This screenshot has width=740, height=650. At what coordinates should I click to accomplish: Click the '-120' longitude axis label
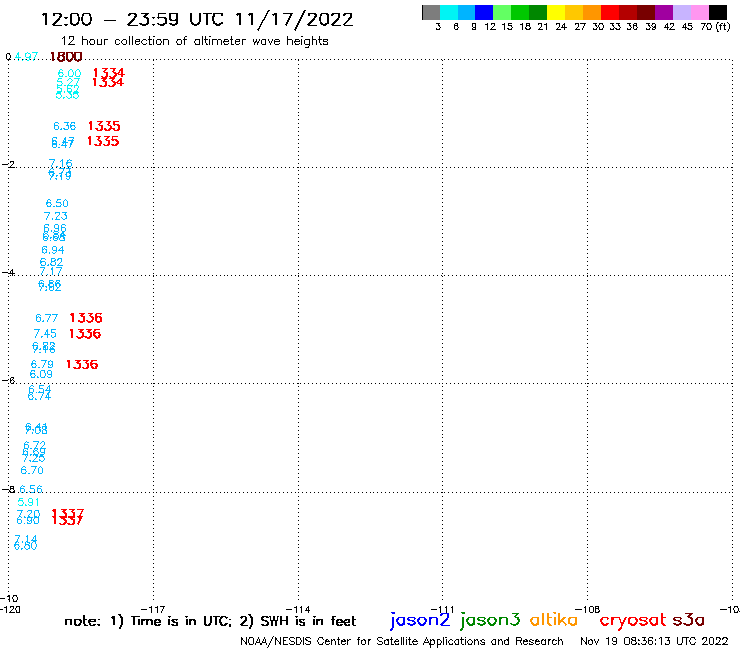point(10,609)
